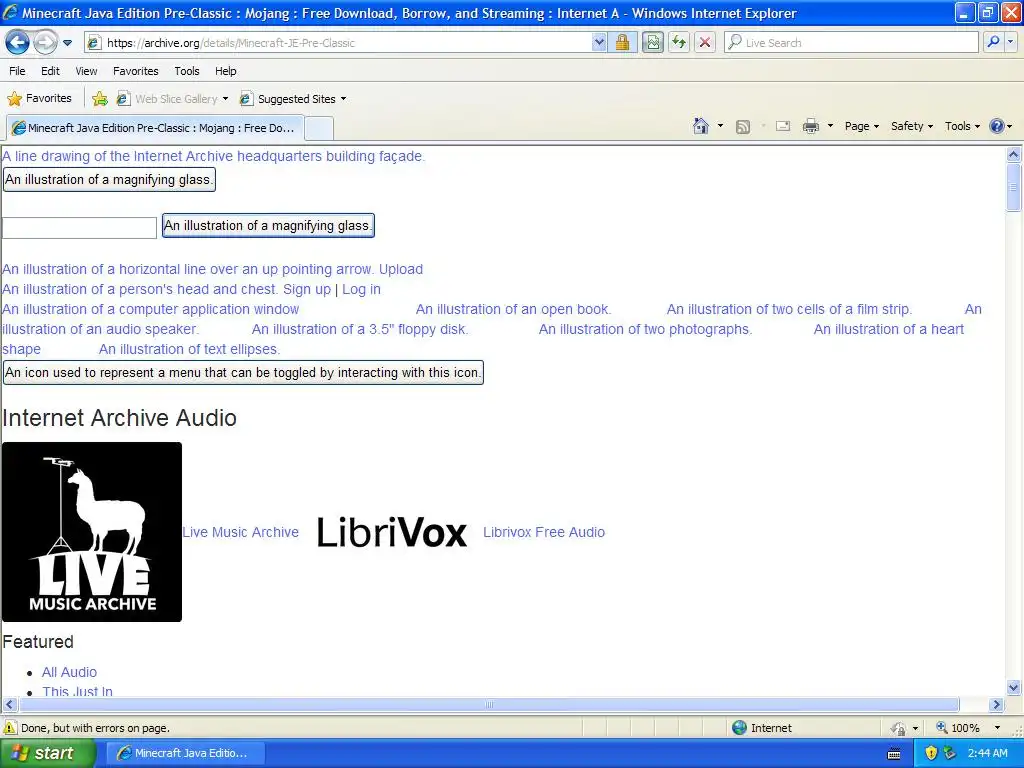
Task: Open the two photographs illustration link
Action: (x=645, y=329)
